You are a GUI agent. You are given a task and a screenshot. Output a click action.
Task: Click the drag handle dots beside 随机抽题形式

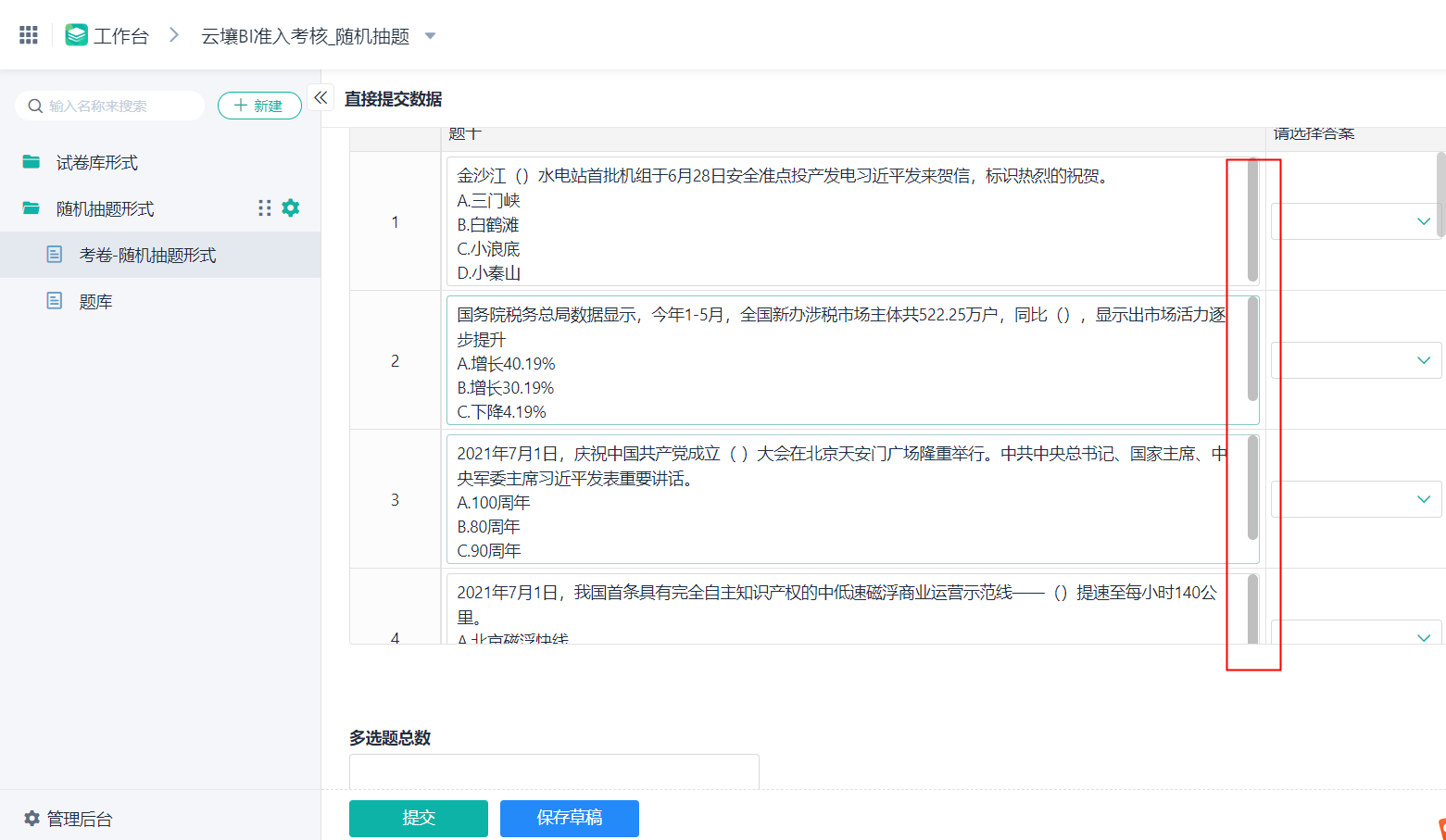pos(265,207)
